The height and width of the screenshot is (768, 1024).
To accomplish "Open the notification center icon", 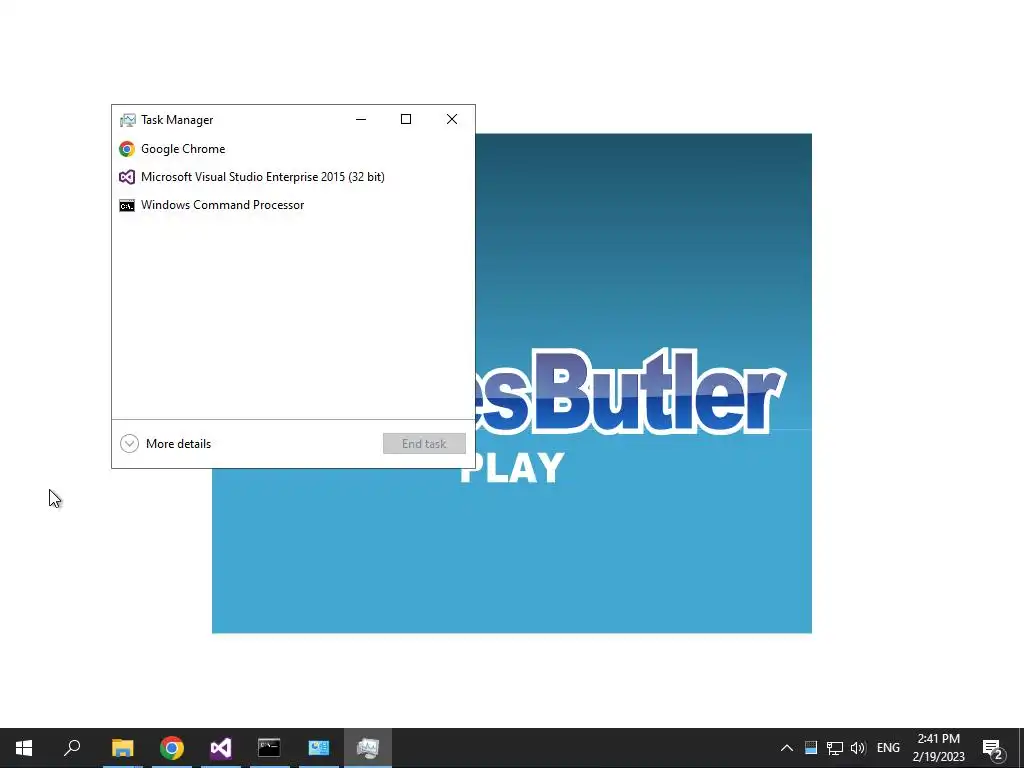I will [x=993, y=748].
